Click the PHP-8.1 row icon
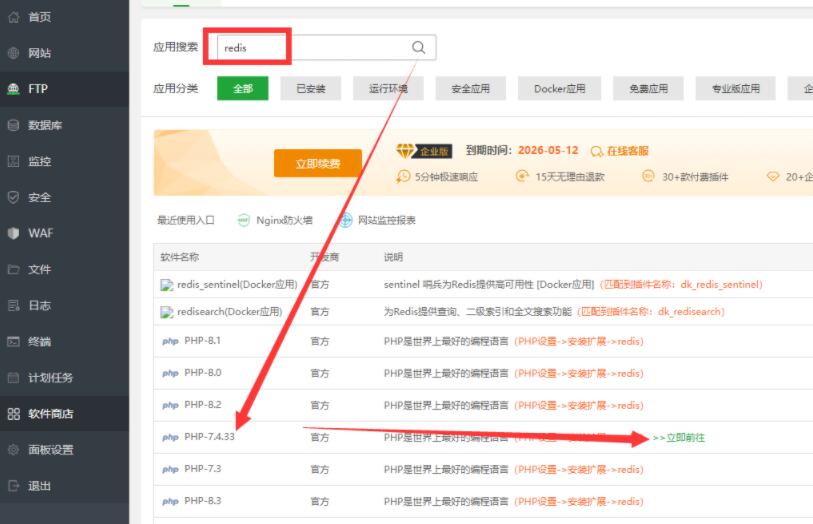 point(170,341)
